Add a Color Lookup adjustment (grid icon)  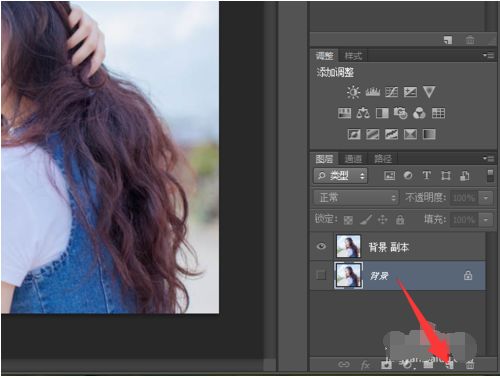[x=438, y=113]
